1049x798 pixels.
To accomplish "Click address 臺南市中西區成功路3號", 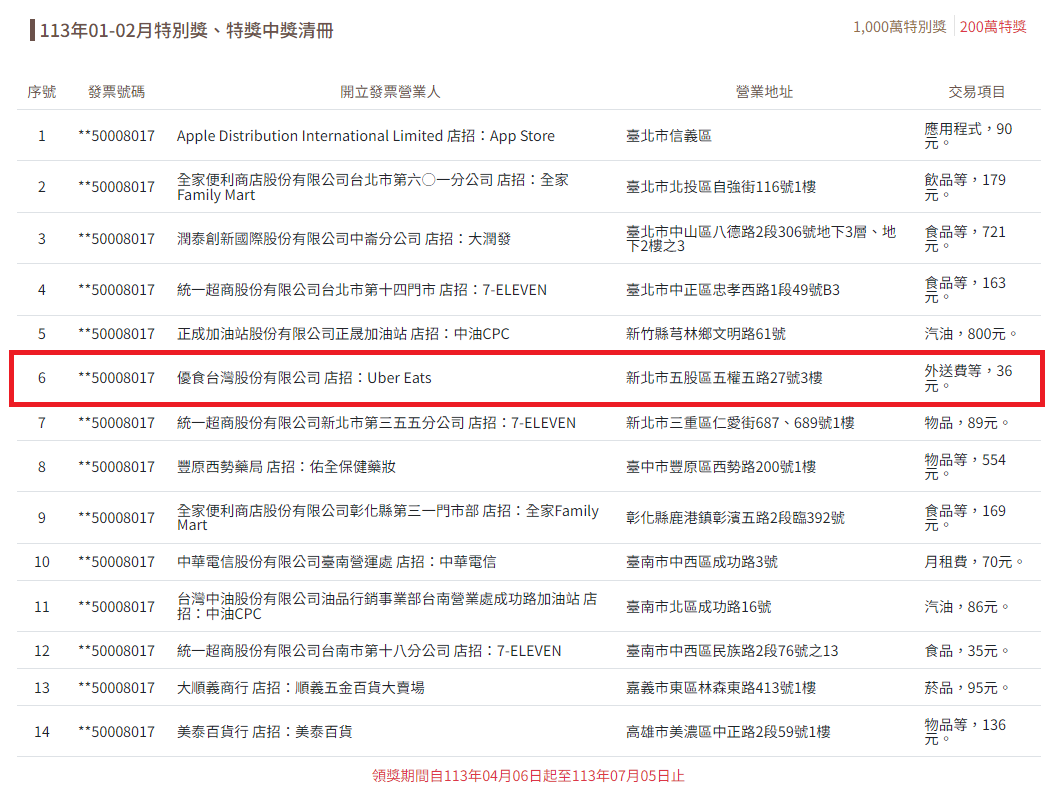I will click(702, 562).
